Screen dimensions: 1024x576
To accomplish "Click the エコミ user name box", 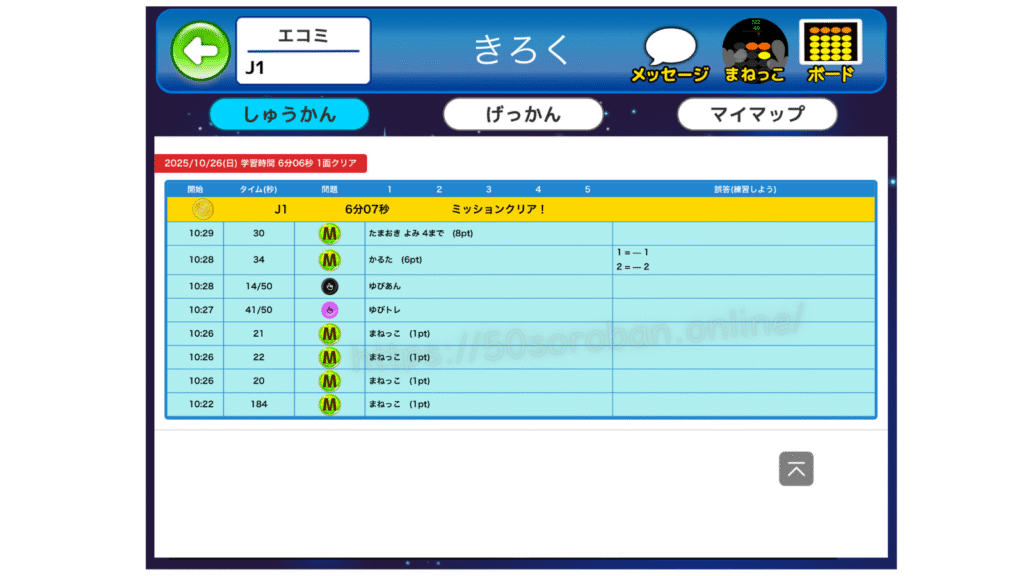I will pyautogui.click(x=303, y=50).
